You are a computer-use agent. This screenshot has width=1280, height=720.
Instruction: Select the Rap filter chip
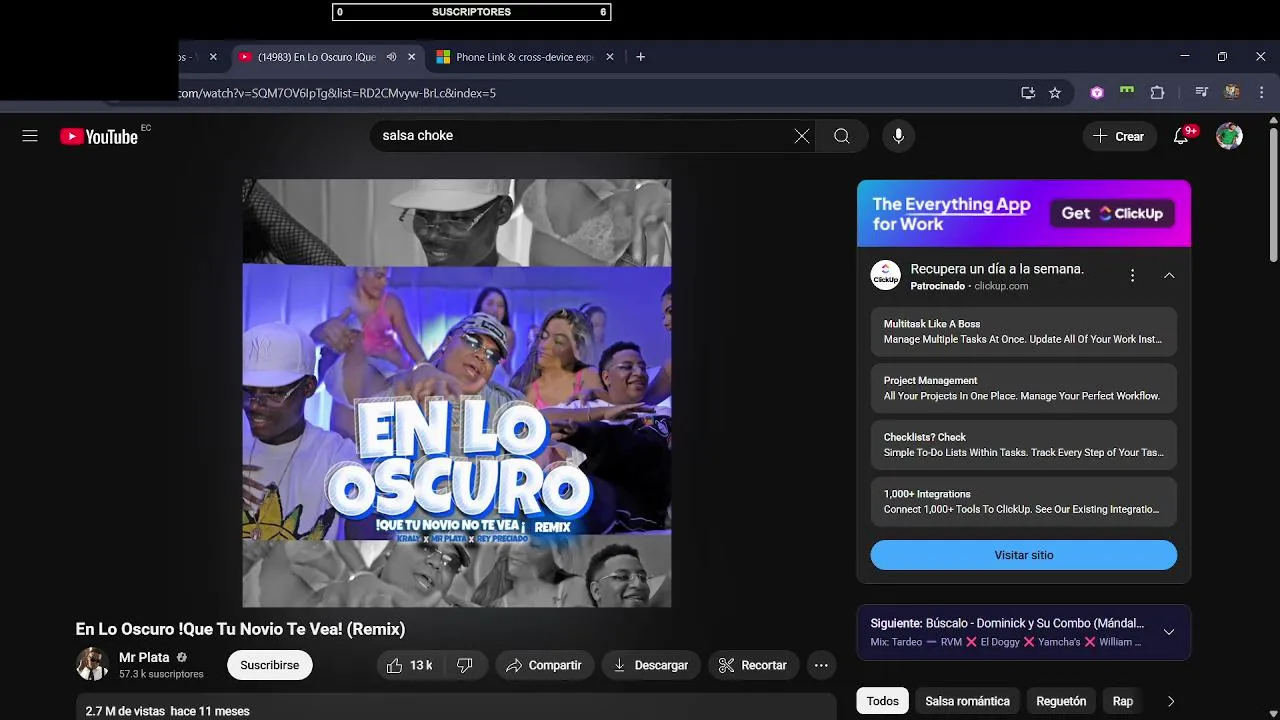pyautogui.click(x=1123, y=701)
